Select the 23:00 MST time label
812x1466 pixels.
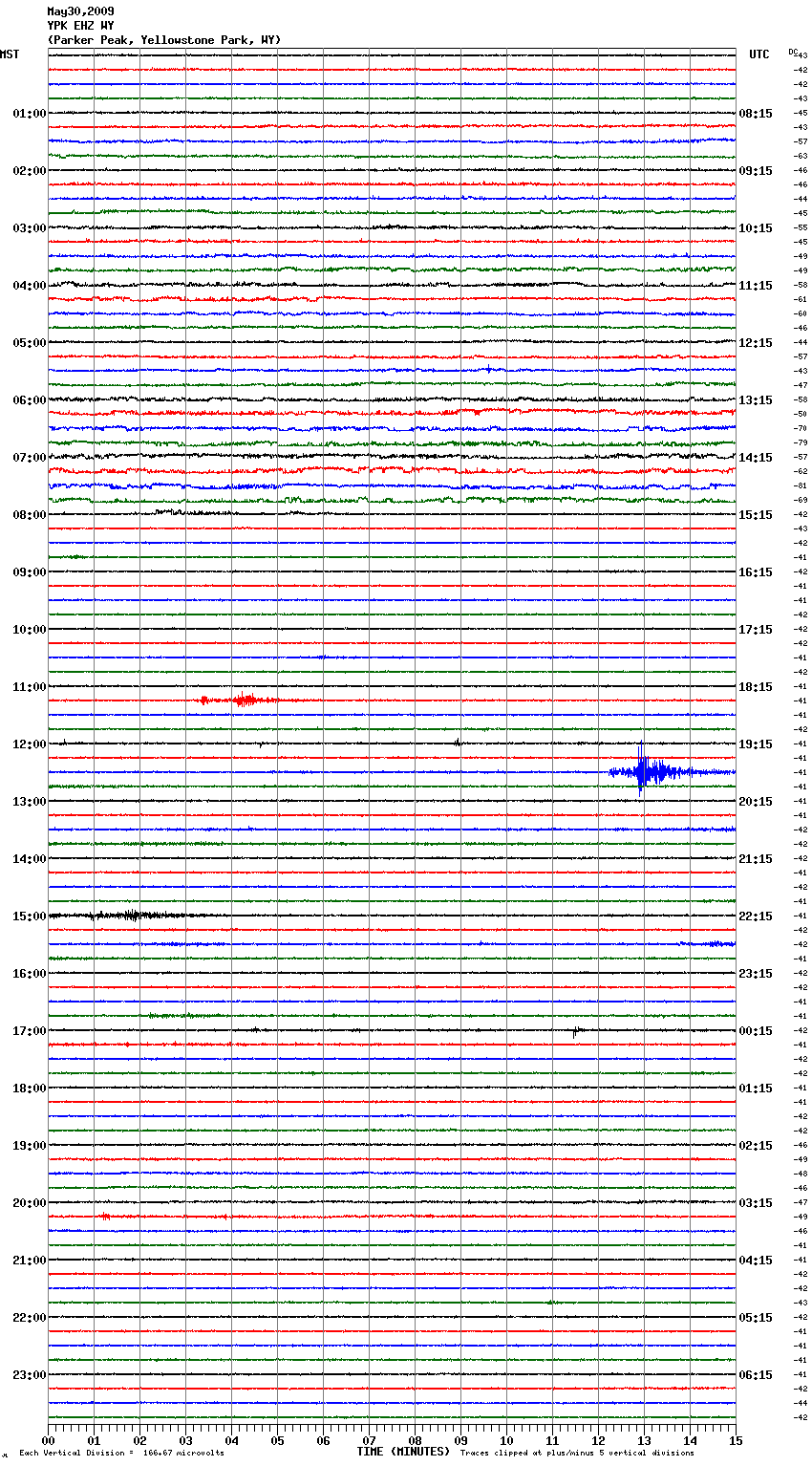[x=29, y=1375]
